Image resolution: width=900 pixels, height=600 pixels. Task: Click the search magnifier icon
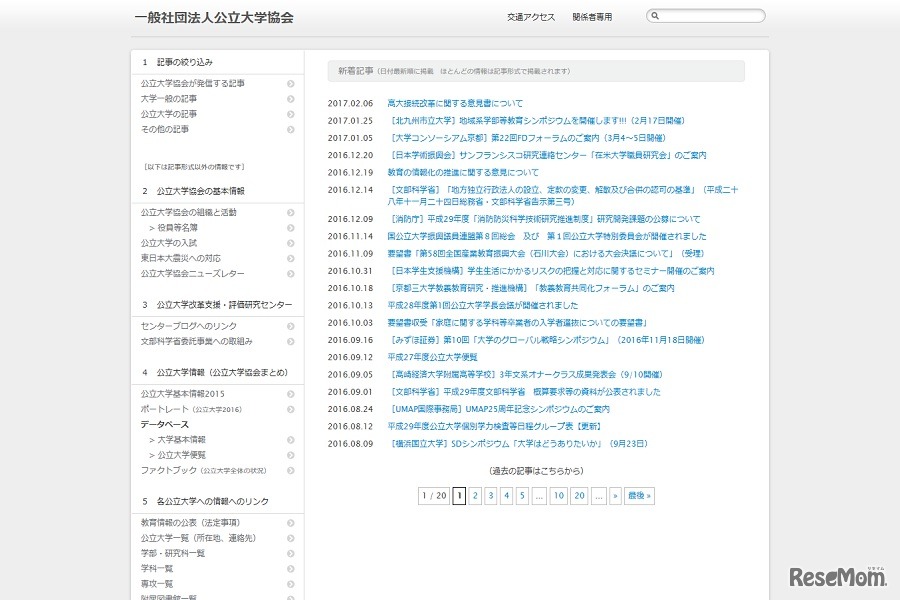click(x=655, y=17)
